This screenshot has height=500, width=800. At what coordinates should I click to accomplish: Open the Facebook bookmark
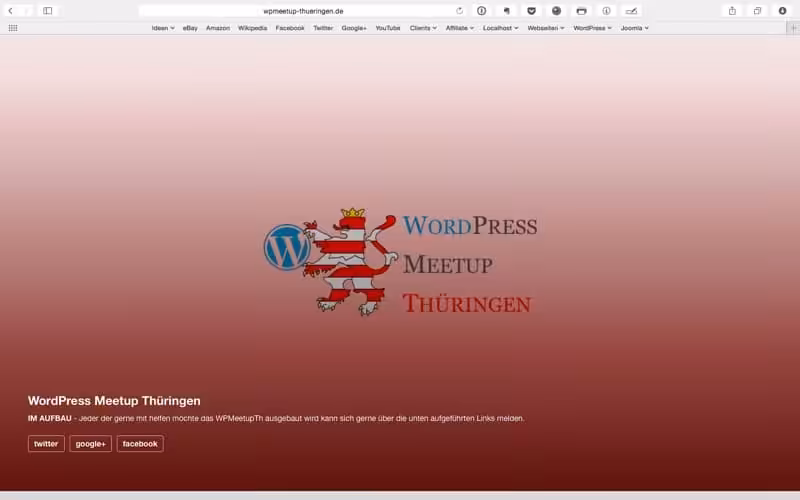point(290,28)
